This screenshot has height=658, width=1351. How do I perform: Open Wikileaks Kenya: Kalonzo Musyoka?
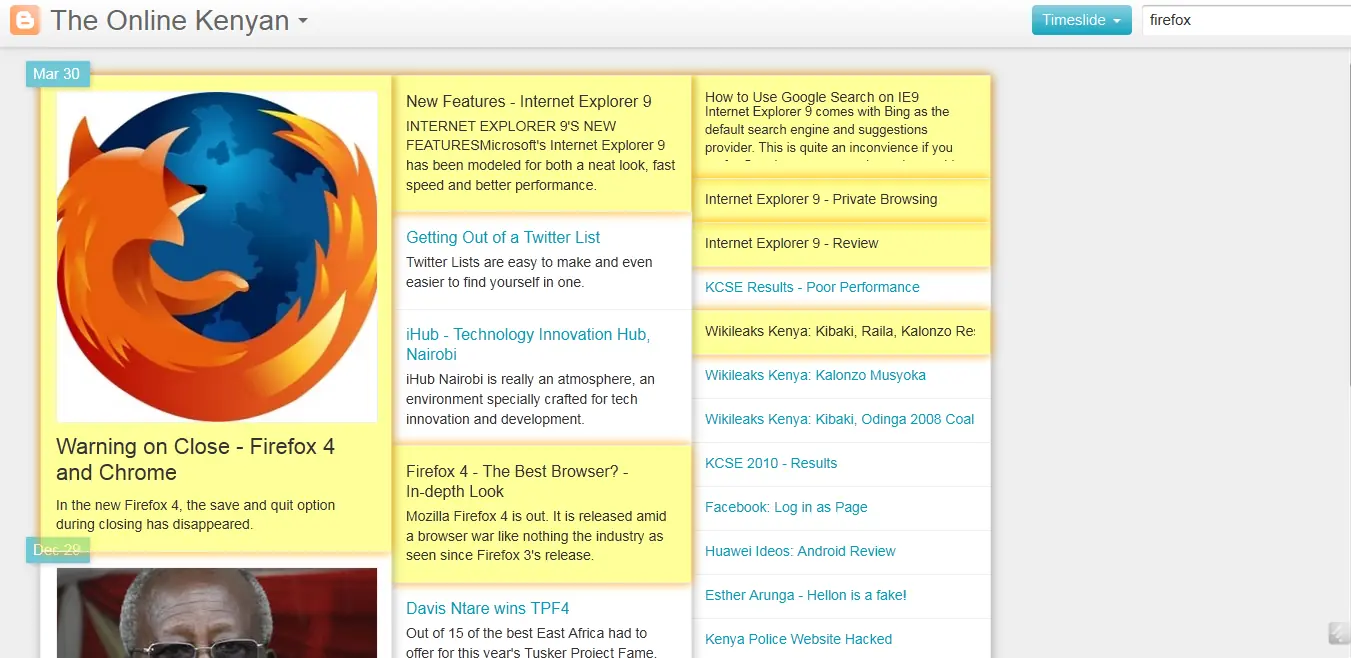[815, 375]
